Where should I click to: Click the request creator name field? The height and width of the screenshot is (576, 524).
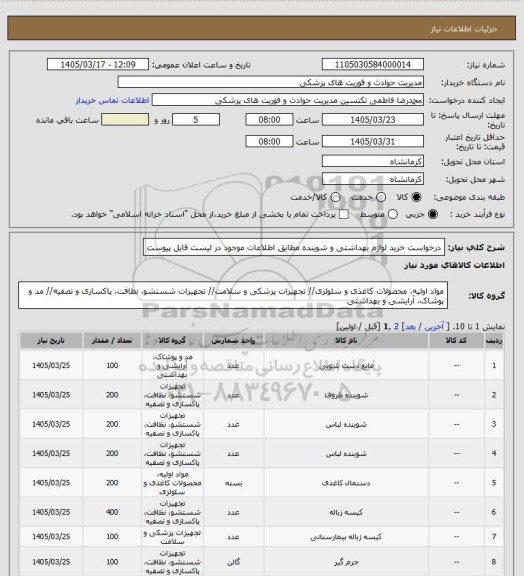(x=288, y=100)
